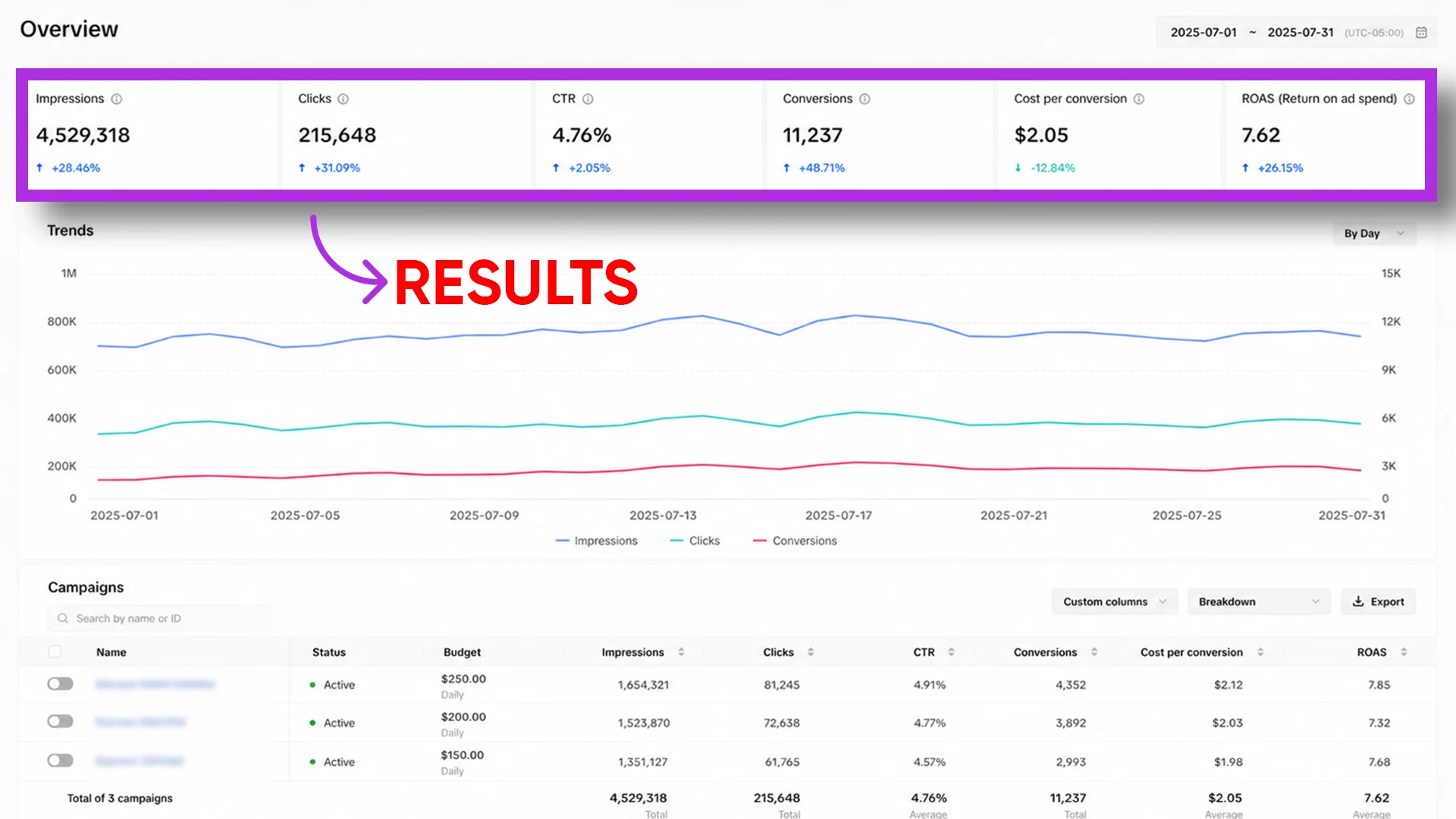Image resolution: width=1456 pixels, height=819 pixels.
Task: Open the blurred campaign name with $150.00 budget
Action: tap(140, 761)
